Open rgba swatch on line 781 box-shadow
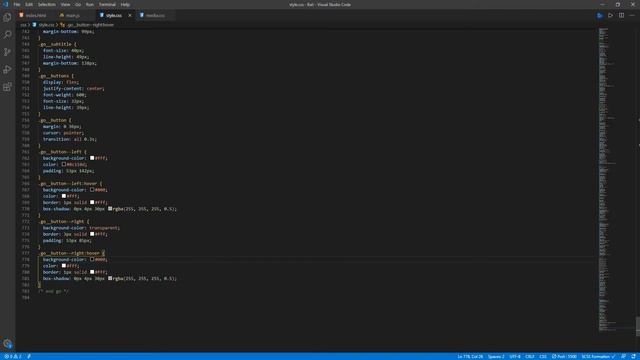This screenshot has width=640, height=360. click(x=110, y=278)
